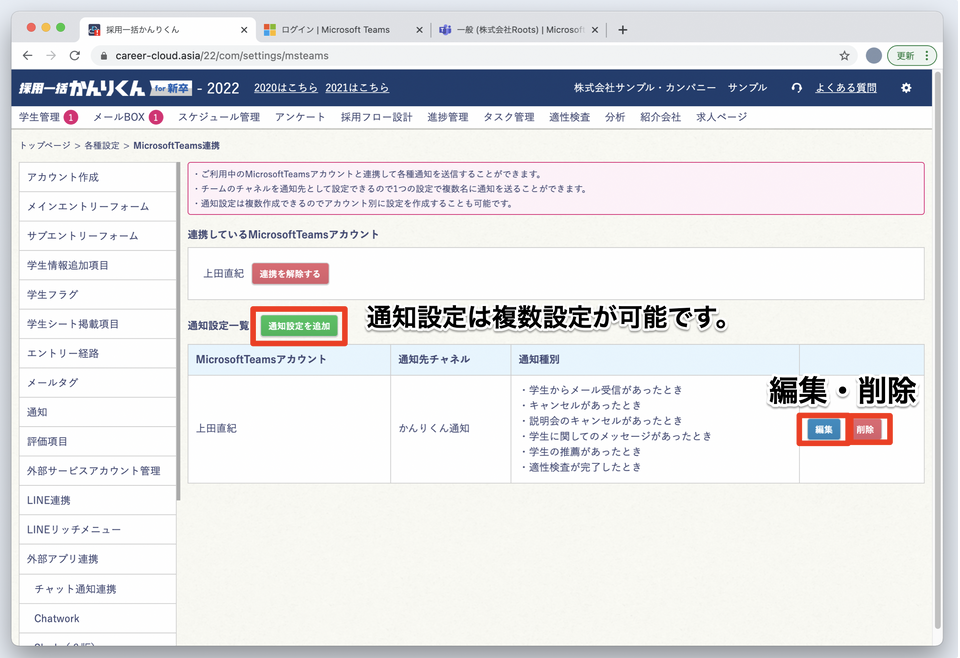The width and height of the screenshot is (960, 658).
Task: Open the メールBOX menu item
Action: (119, 117)
